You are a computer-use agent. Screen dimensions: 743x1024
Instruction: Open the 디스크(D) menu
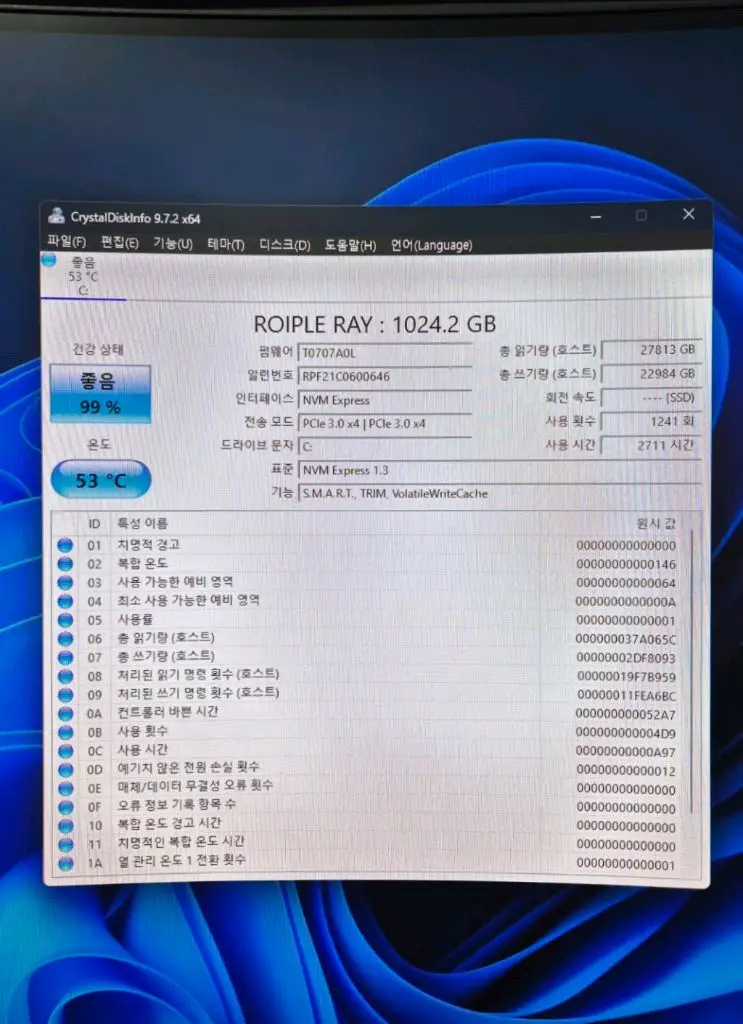click(285, 245)
